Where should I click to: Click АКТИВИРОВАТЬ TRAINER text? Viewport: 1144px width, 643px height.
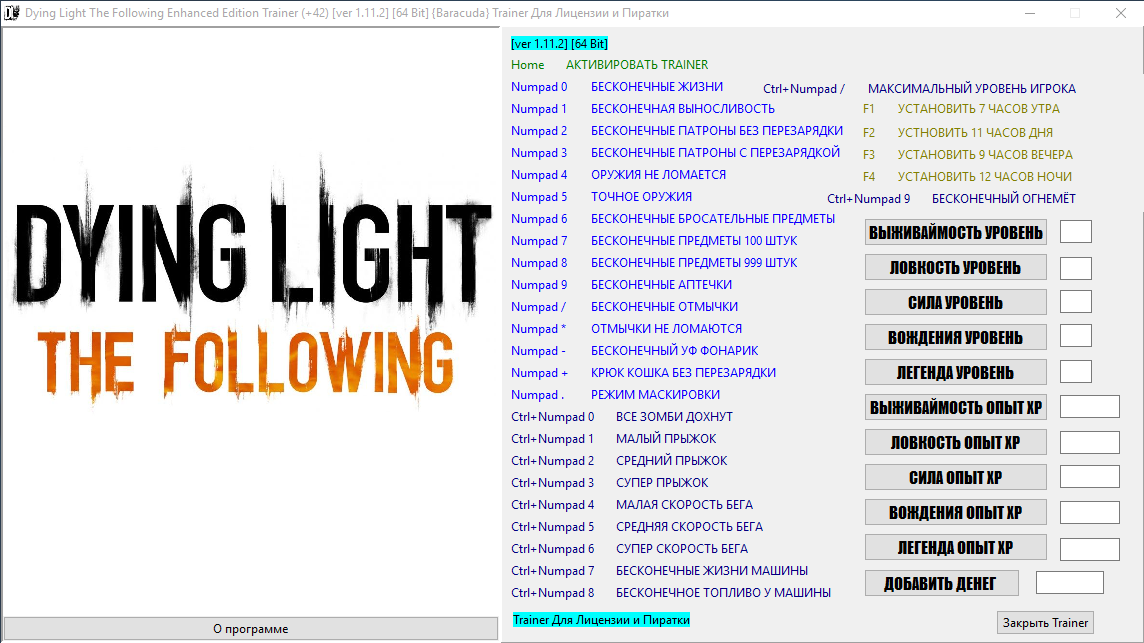(x=637, y=65)
